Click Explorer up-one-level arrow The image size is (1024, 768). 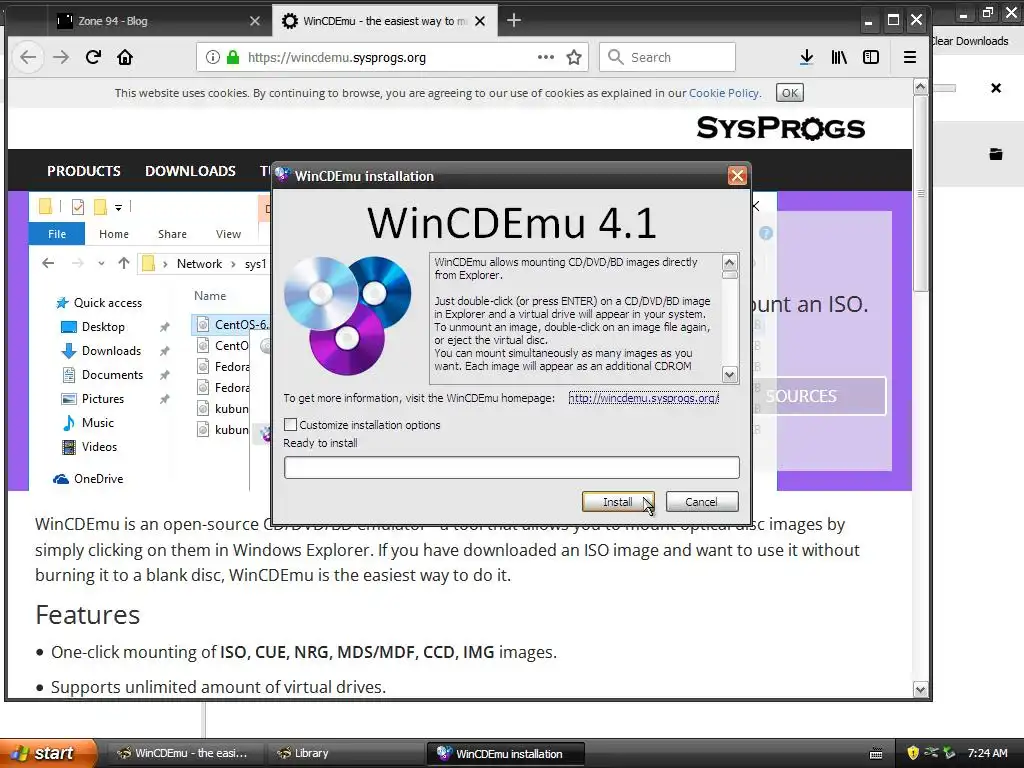coord(123,263)
